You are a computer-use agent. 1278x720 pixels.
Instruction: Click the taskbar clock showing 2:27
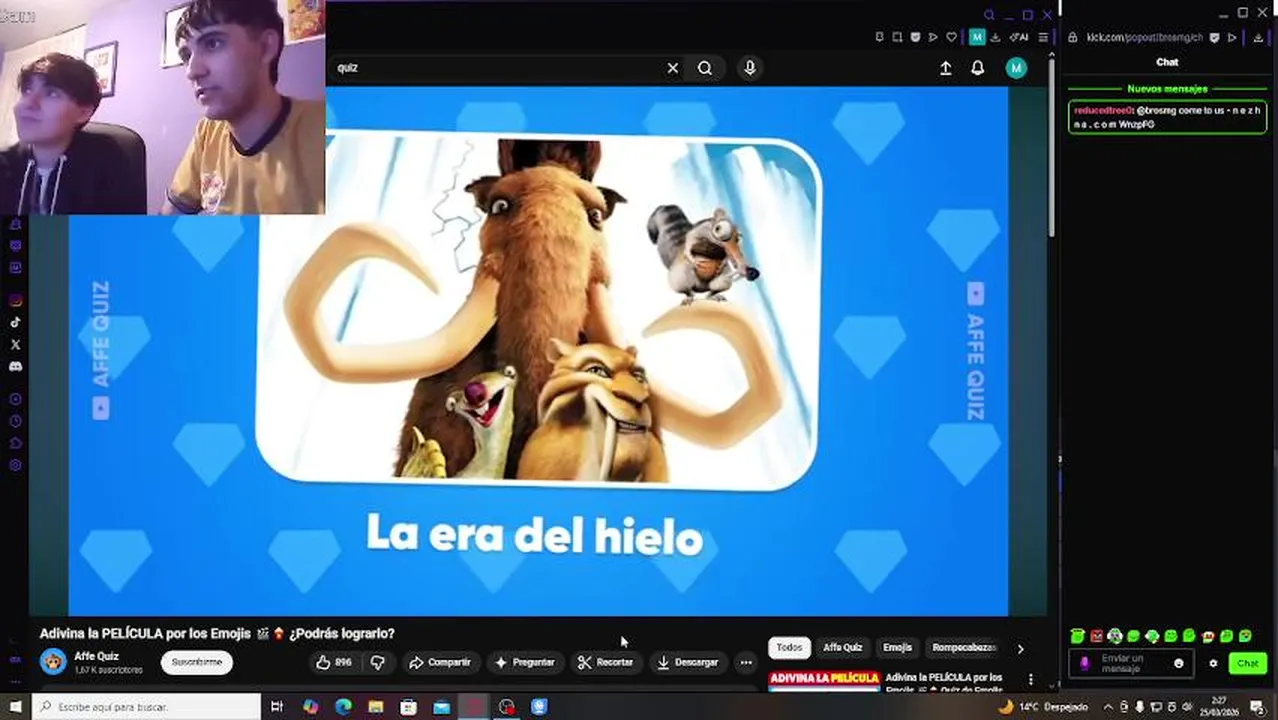pyautogui.click(x=1218, y=707)
